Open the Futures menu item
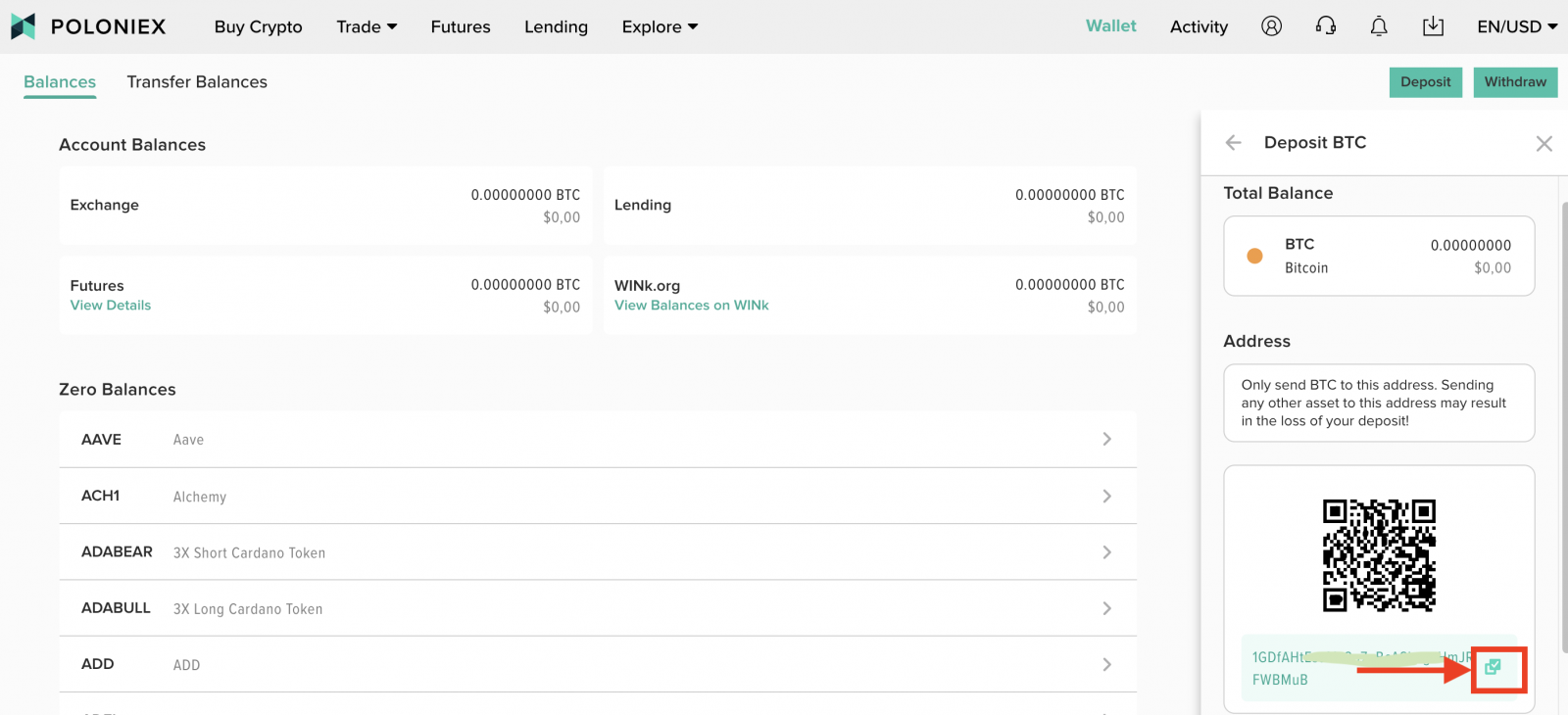Screen dimensions: 1568x715 (x=461, y=27)
